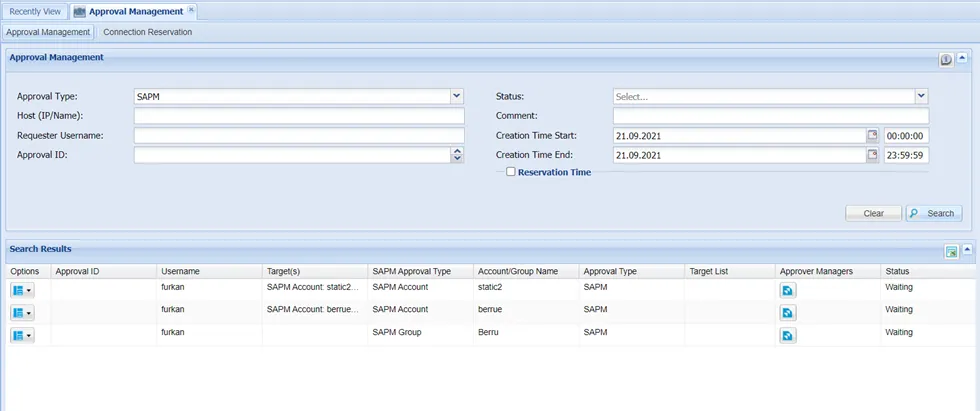This screenshot has height=411, width=980.
Task: Click the Creation Time End date field
Action: (x=739, y=155)
